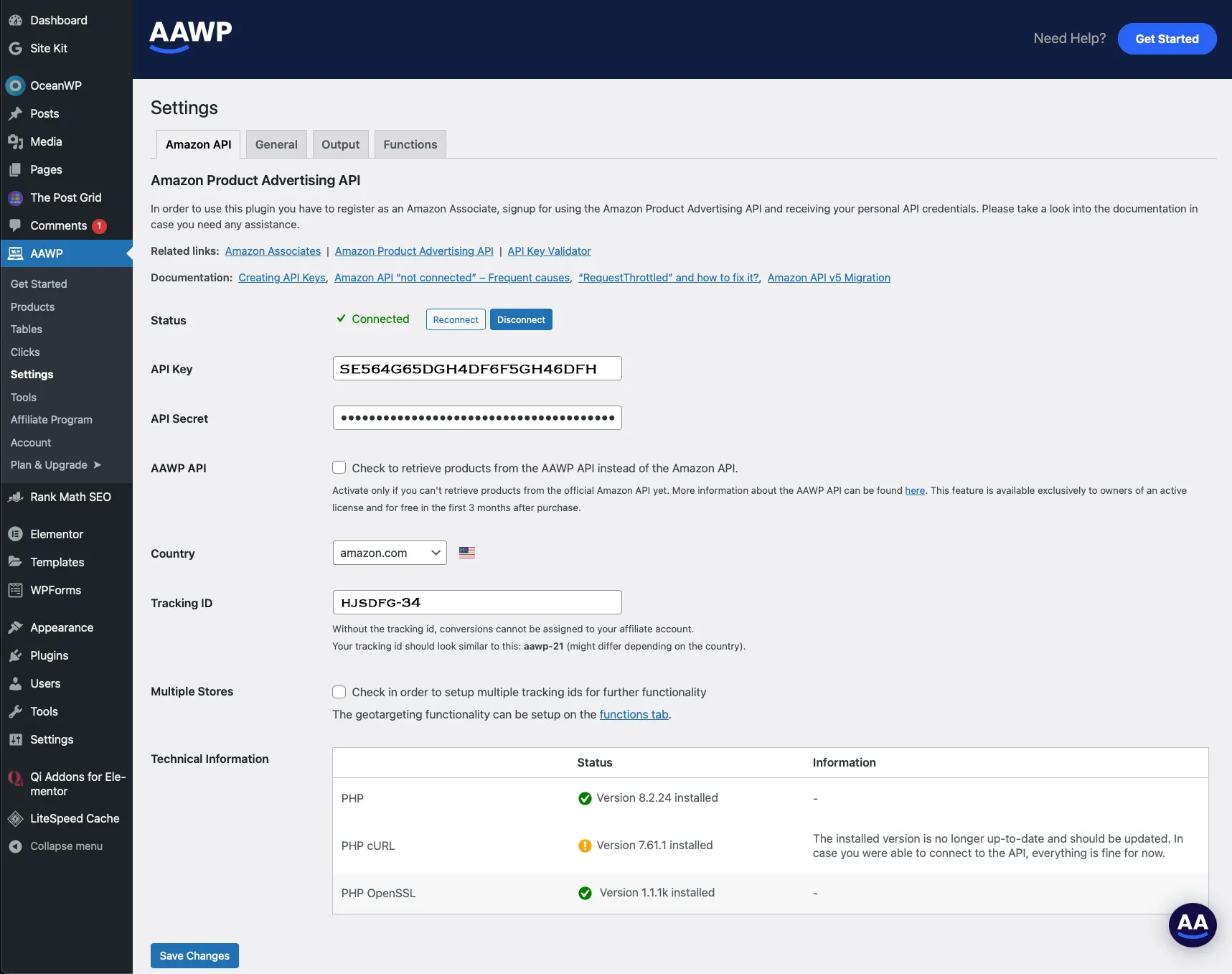Click the Elementor icon

point(15,534)
